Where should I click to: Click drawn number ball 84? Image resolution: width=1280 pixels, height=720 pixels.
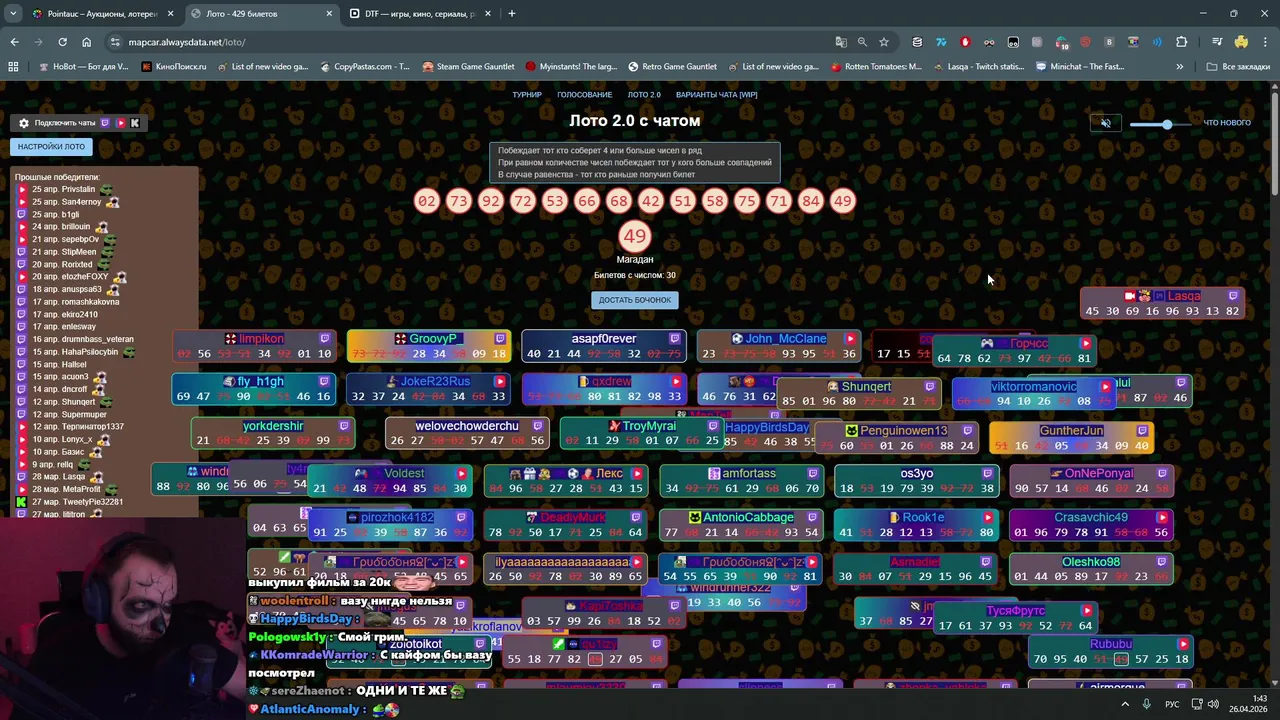point(811,201)
